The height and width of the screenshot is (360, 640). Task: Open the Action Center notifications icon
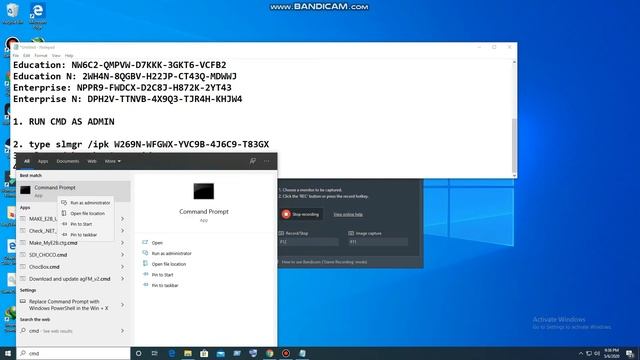point(630,353)
